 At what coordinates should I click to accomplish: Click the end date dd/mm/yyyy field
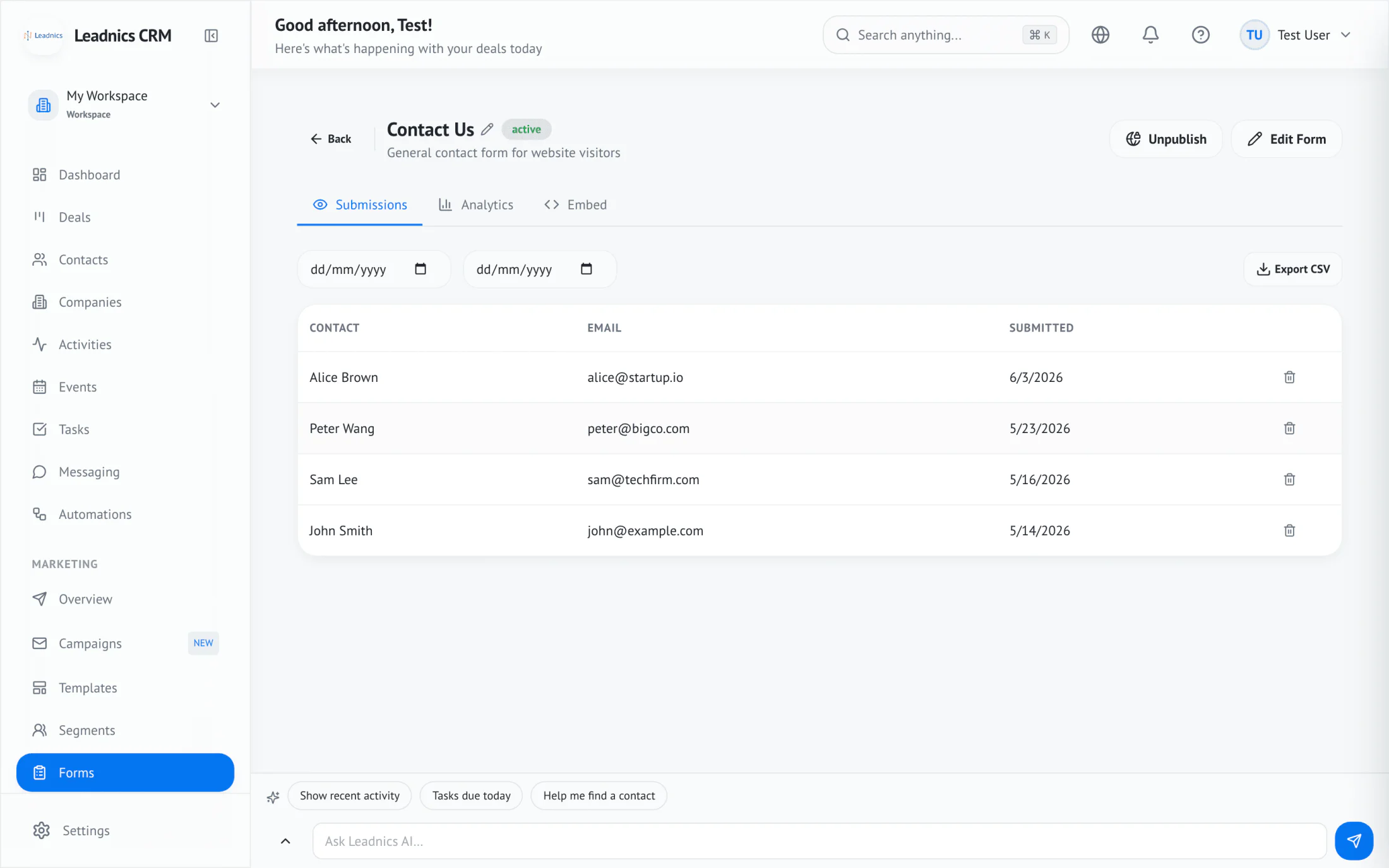tap(540, 269)
